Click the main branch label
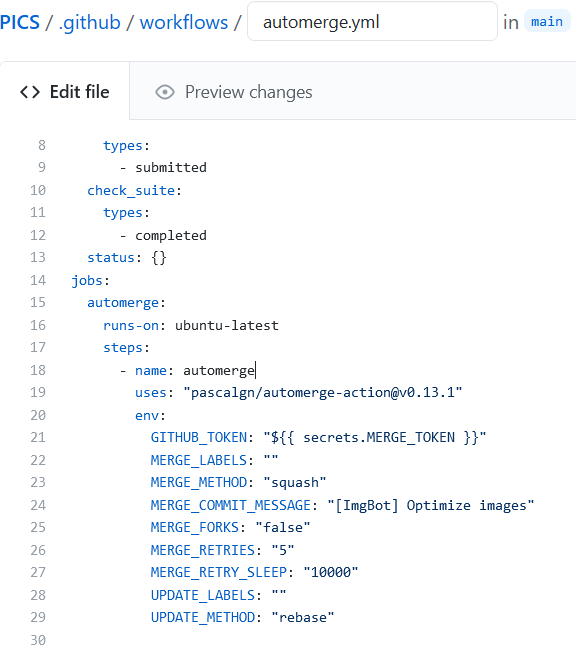576x659 pixels. pyautogui.click(x=547, y=21)
